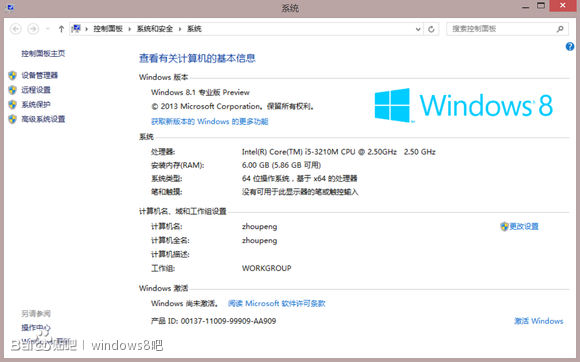The height and width of the screenshot is (362, 580).
Task: Click the WORKGROUP workgroup value
Action: pyautogui.click(x=266, y=268)
